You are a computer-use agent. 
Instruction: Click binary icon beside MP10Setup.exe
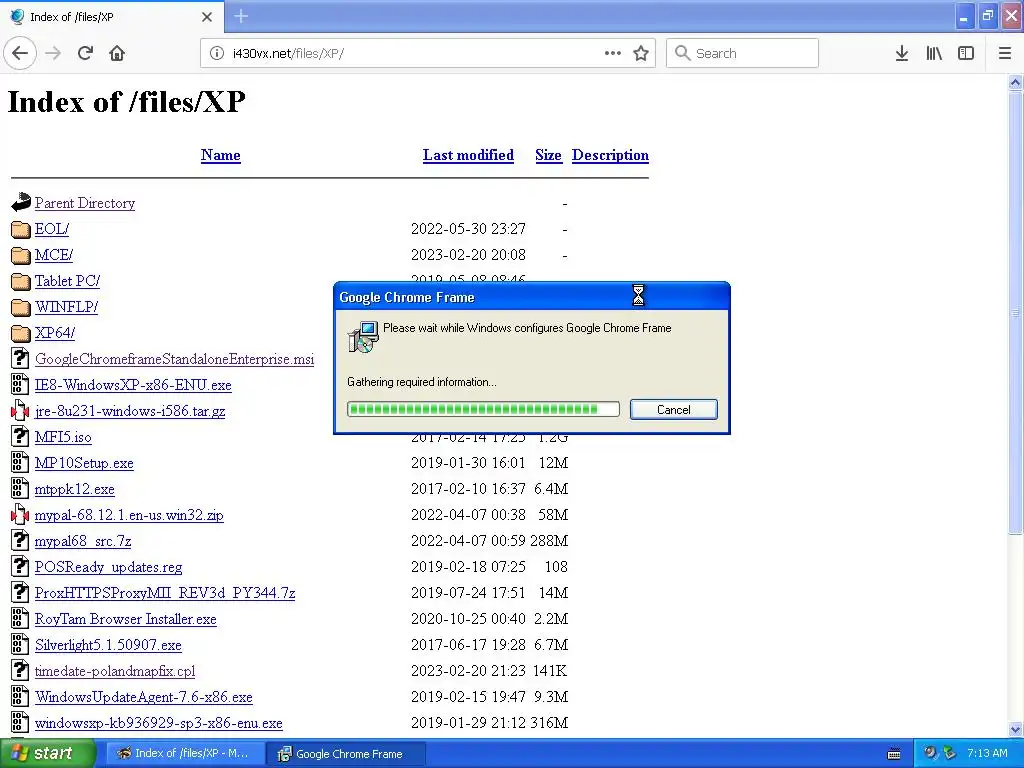[20, 462]
